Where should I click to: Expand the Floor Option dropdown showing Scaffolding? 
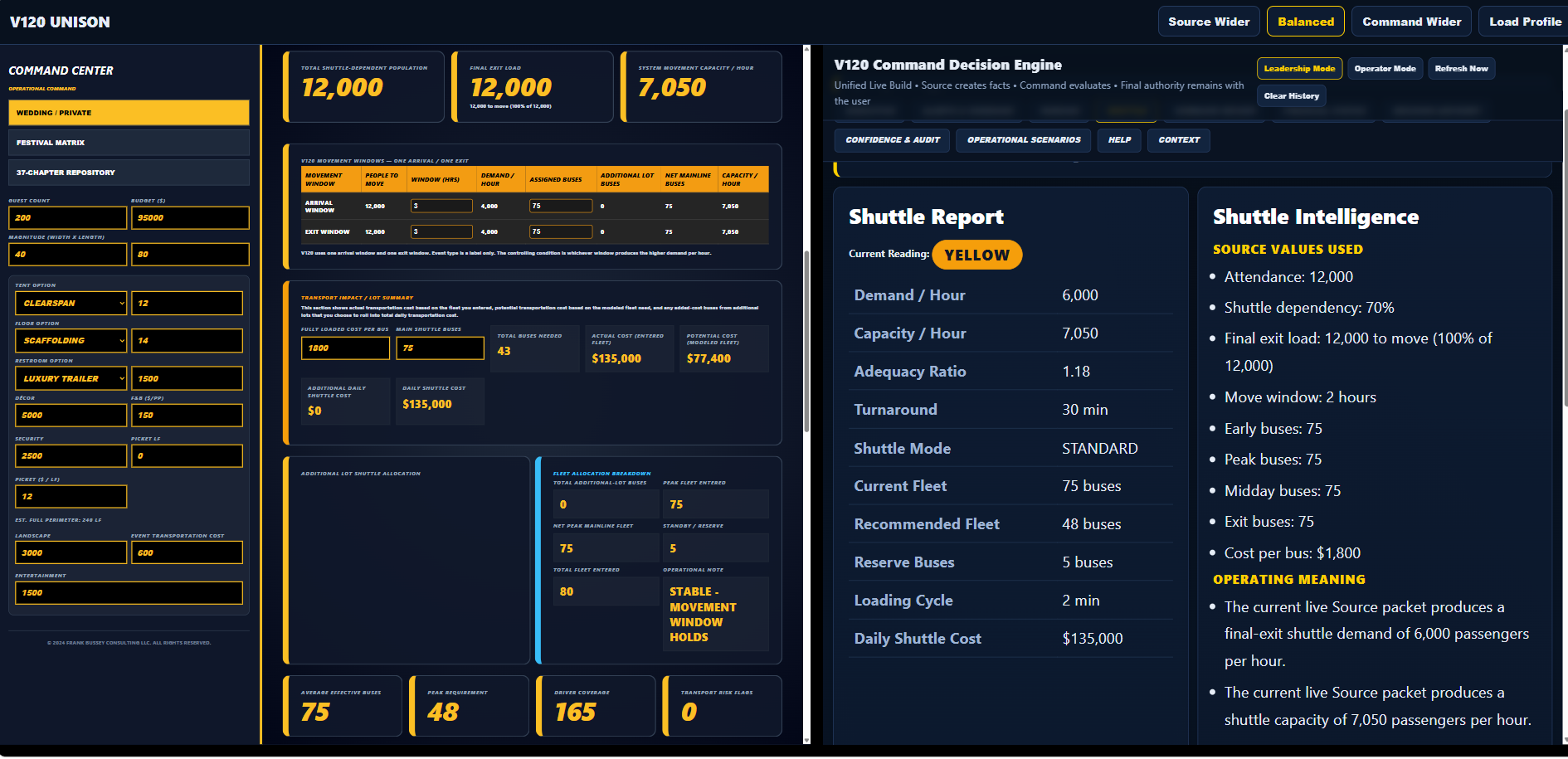pyautogui.click(x=71, y=341)
